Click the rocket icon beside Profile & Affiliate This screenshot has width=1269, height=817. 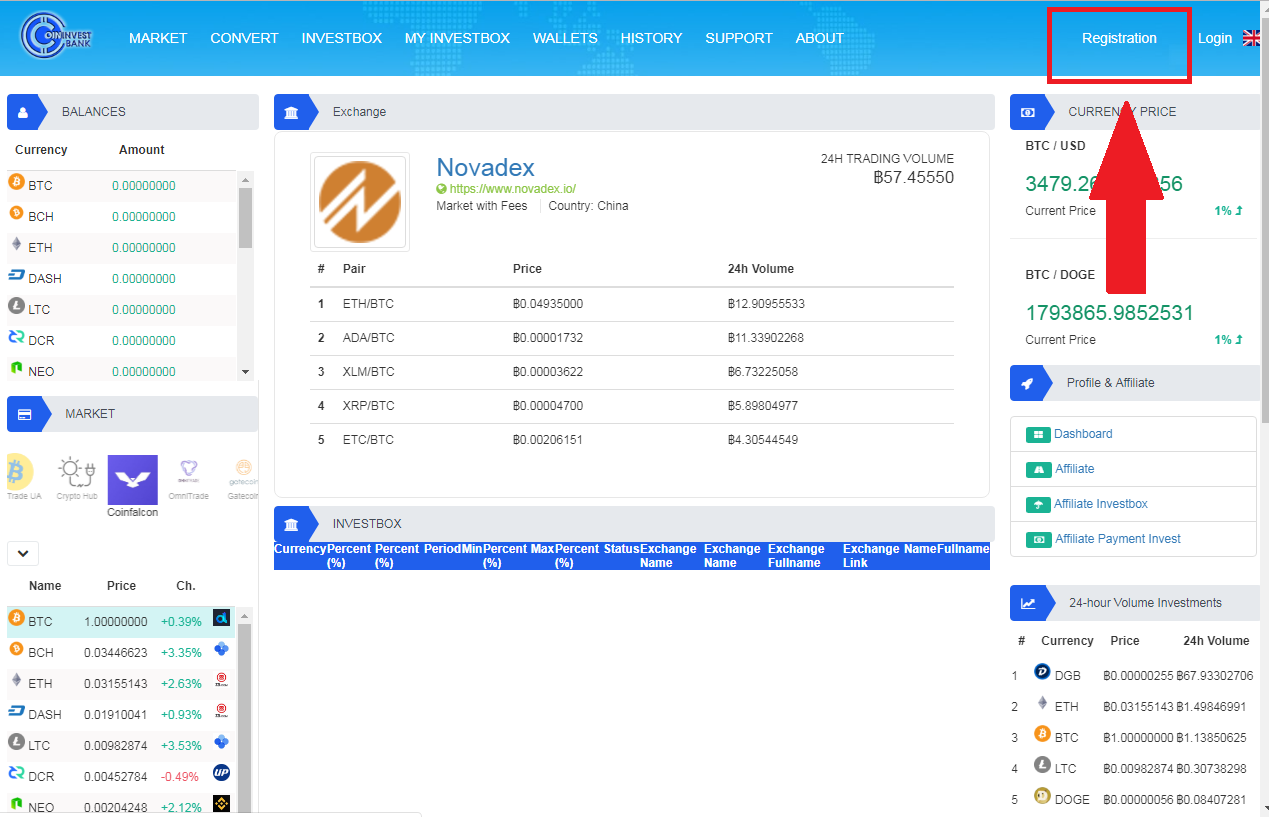pos(1027,383)
